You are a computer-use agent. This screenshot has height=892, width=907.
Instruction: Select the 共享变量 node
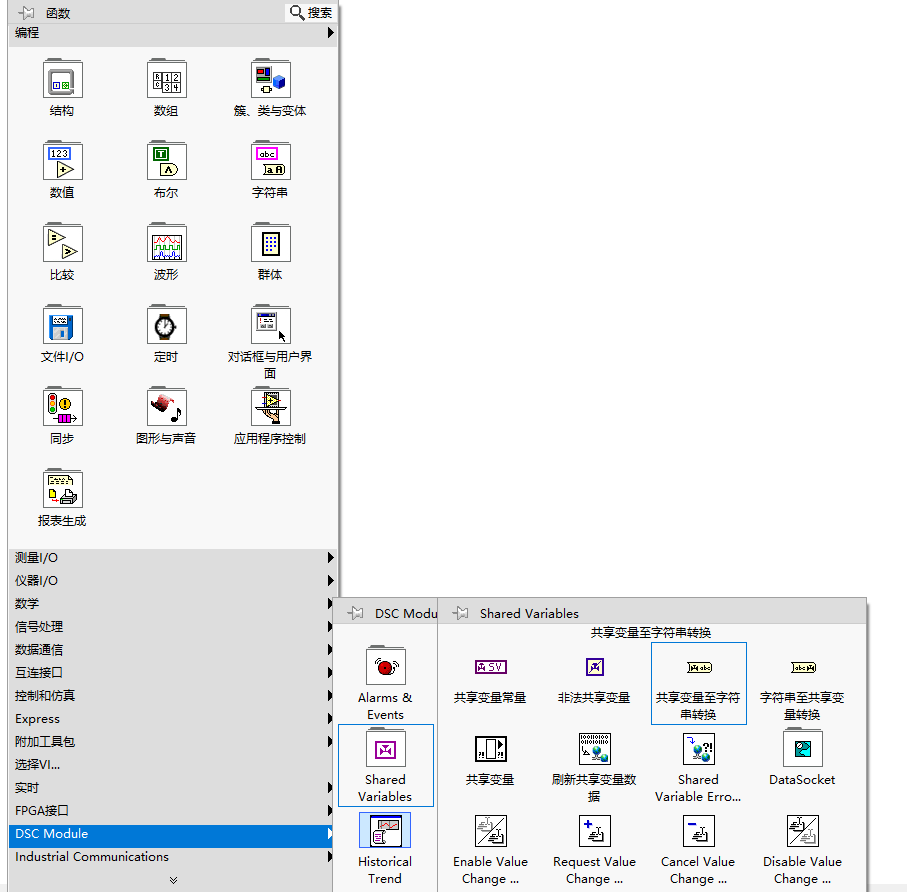pos(491,749)
